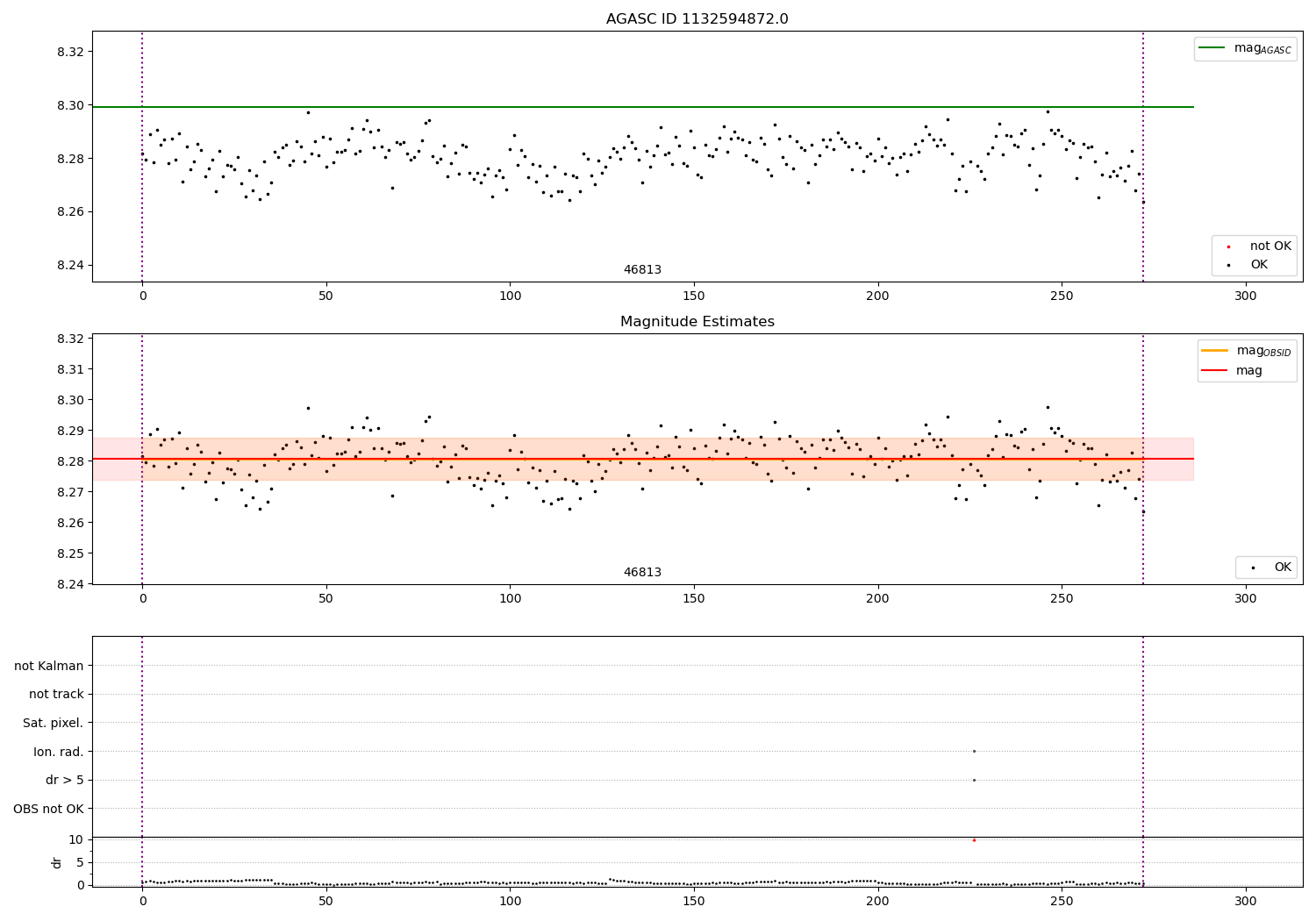This screenshot has height=921, width=1316.
Task: Click the 'OK' legend entry in top plot
Action: click(x=1245, y=265)
